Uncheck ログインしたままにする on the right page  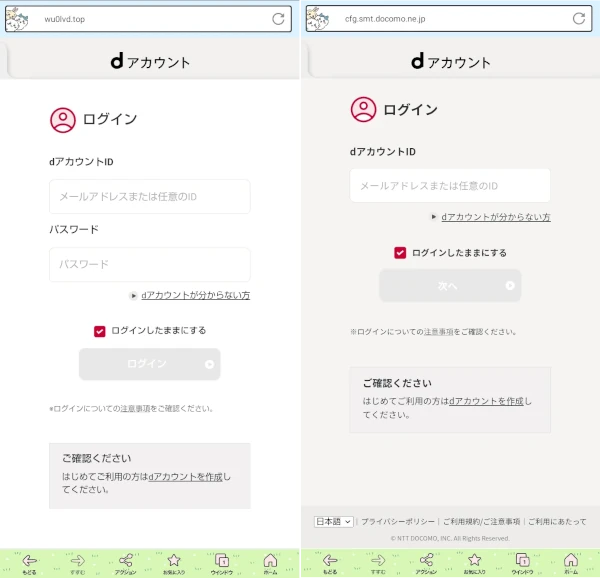(400, 253)
